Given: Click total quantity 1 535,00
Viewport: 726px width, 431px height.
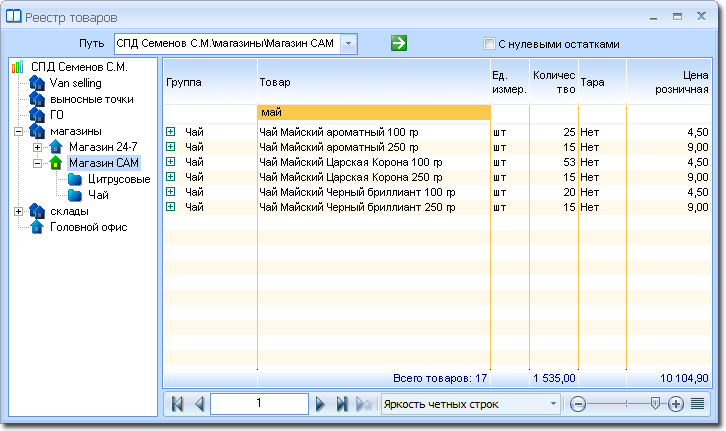Looking at the screenshot, I should 554,378.
